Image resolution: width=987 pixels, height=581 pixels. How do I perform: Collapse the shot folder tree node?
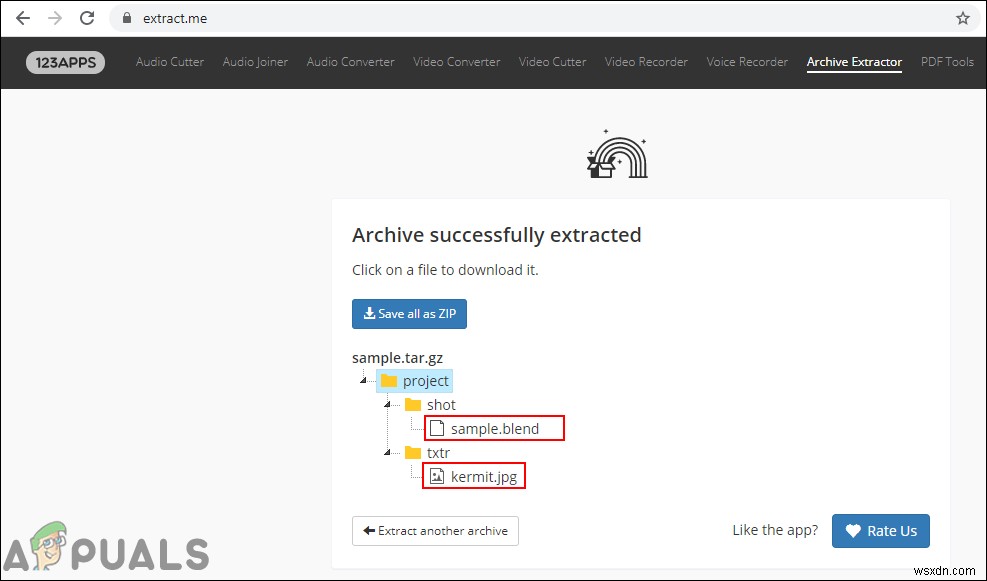[387, 405]
